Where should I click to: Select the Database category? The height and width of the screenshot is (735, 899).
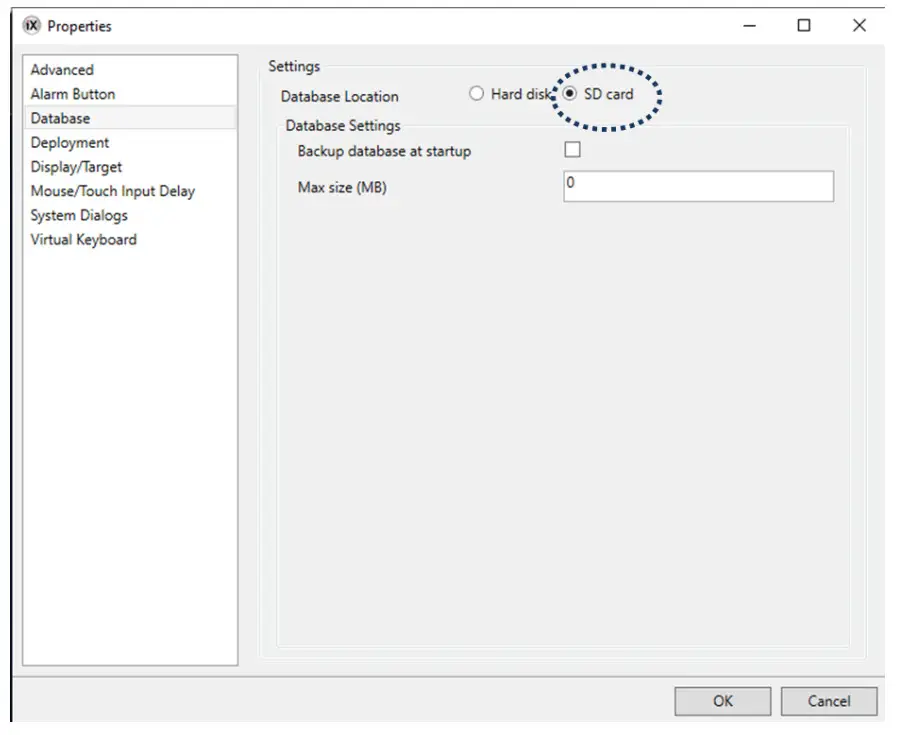130,118
